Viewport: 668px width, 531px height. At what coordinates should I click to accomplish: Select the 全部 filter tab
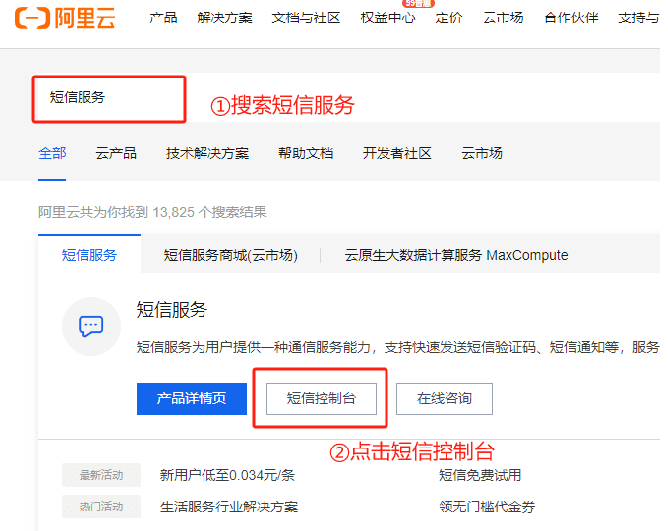(x=52, y=153)
